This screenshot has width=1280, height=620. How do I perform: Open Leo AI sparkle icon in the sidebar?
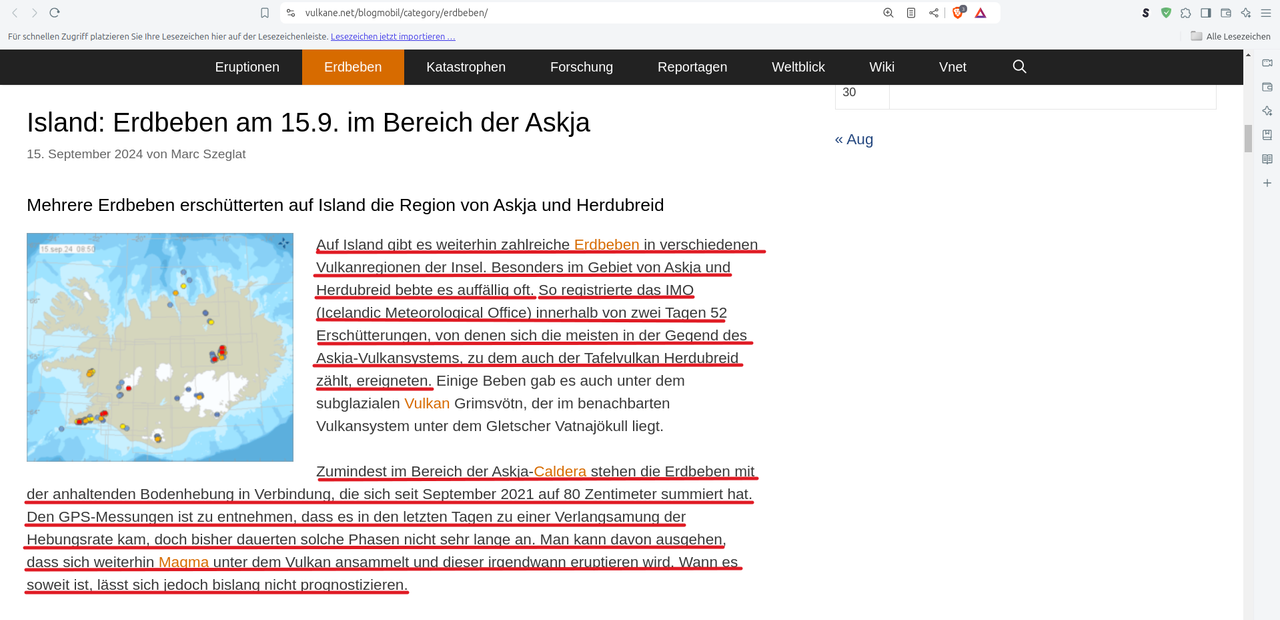[1267, 111]
